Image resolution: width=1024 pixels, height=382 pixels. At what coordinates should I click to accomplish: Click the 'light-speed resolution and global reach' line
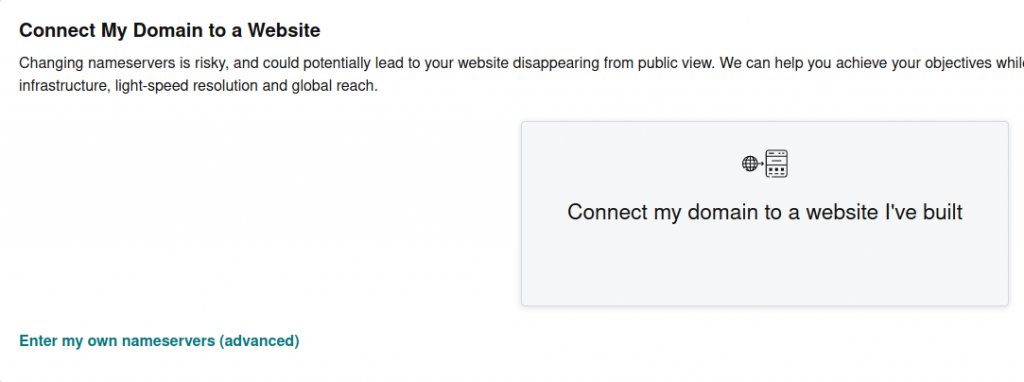tap(246, 86)
